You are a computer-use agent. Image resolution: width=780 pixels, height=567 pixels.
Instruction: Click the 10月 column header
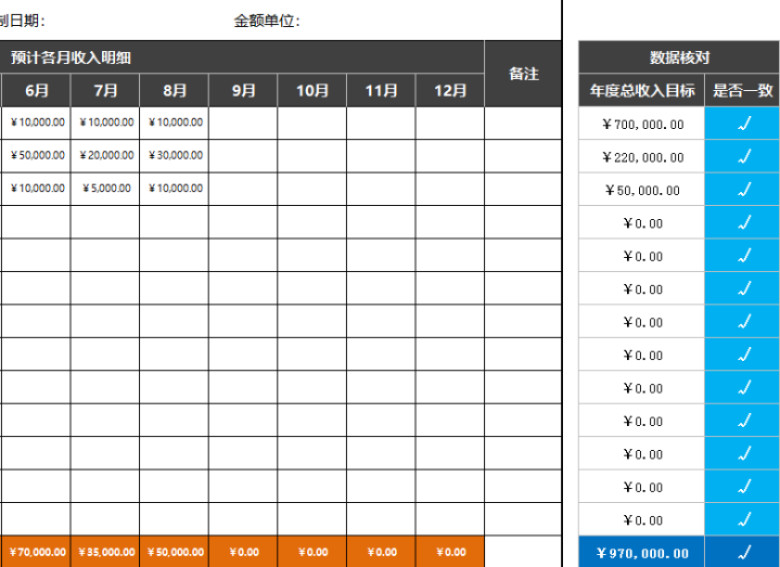click(x=312, y=91)
